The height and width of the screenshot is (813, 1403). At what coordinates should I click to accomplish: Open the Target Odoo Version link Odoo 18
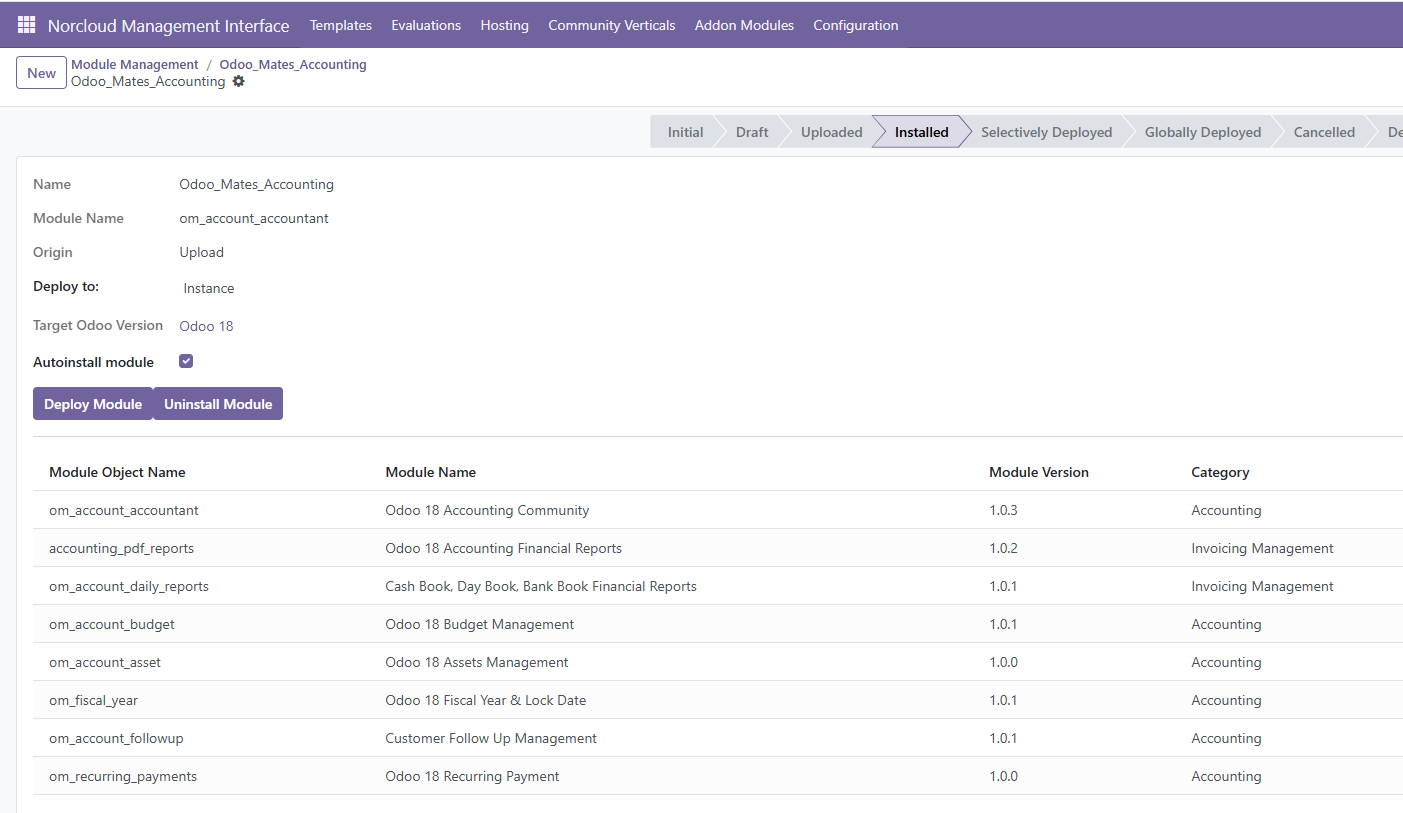206,326
